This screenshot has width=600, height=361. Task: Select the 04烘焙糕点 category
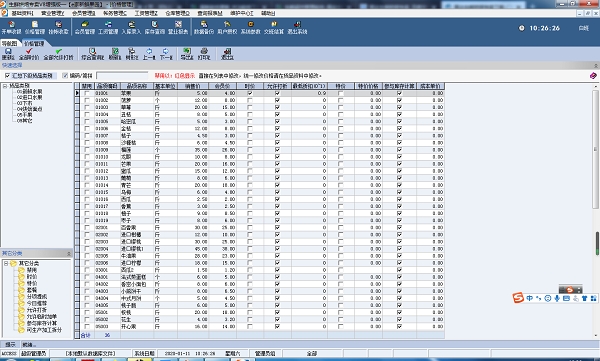[x=29, y=109]
